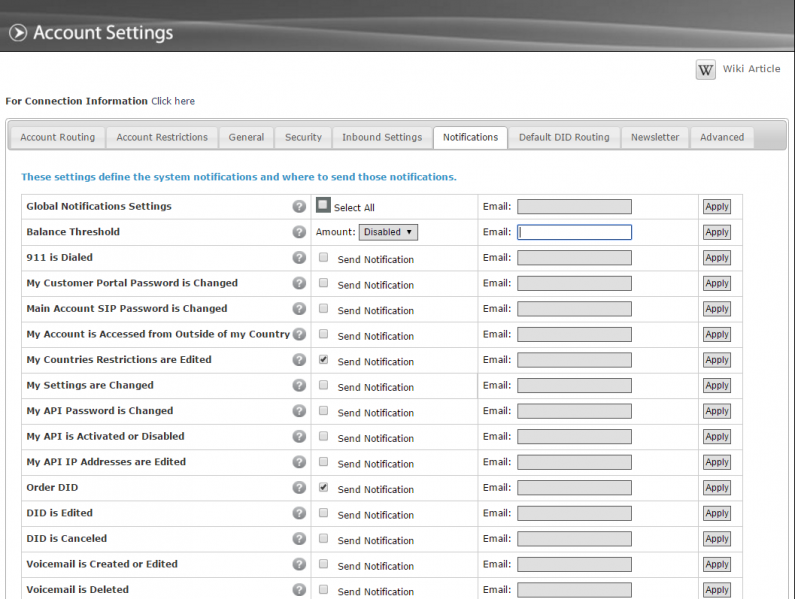Screen dimensions: 795x599
Task: Open the Wiki Article icon
Action: (705, 70)
